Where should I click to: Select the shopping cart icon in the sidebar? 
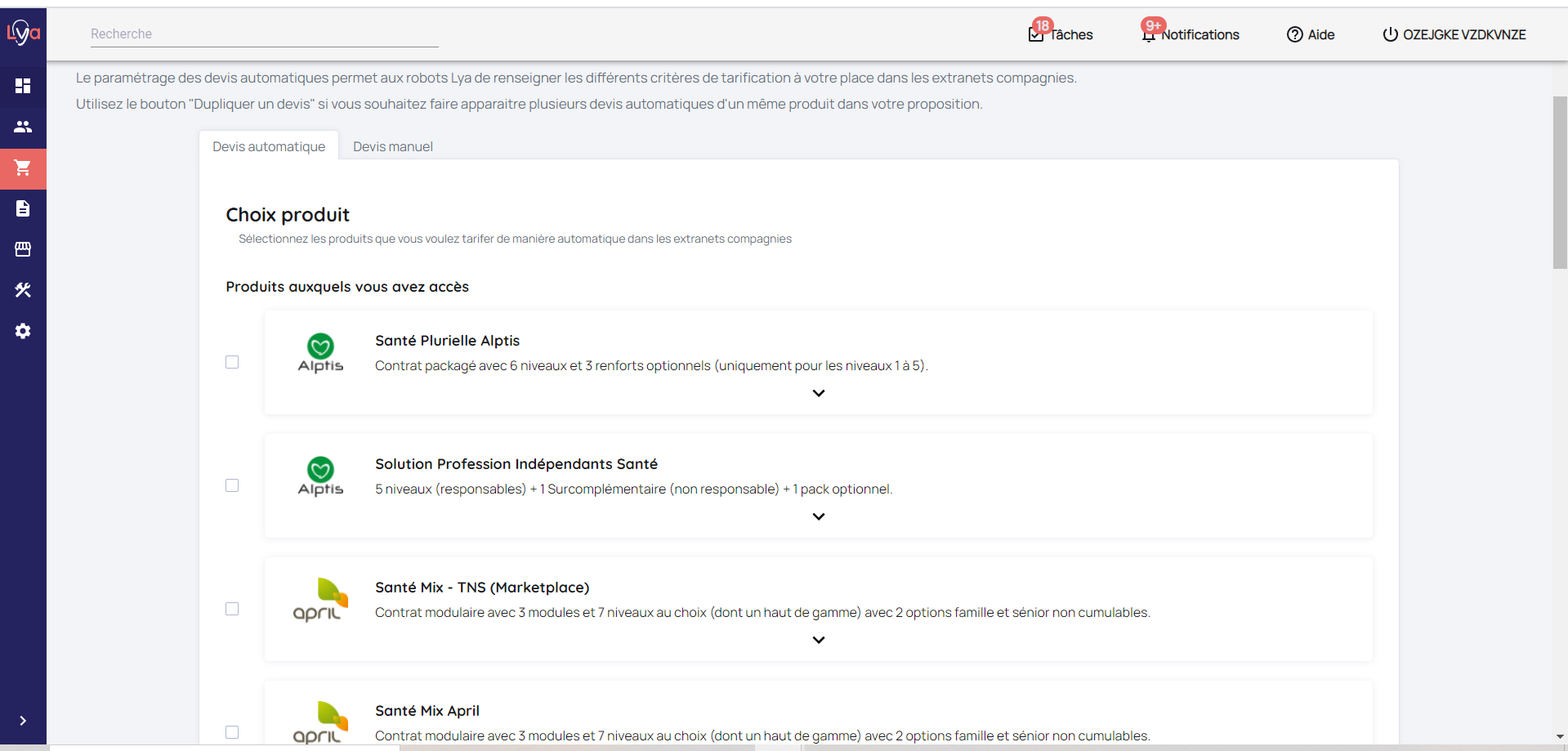[23, 168]
